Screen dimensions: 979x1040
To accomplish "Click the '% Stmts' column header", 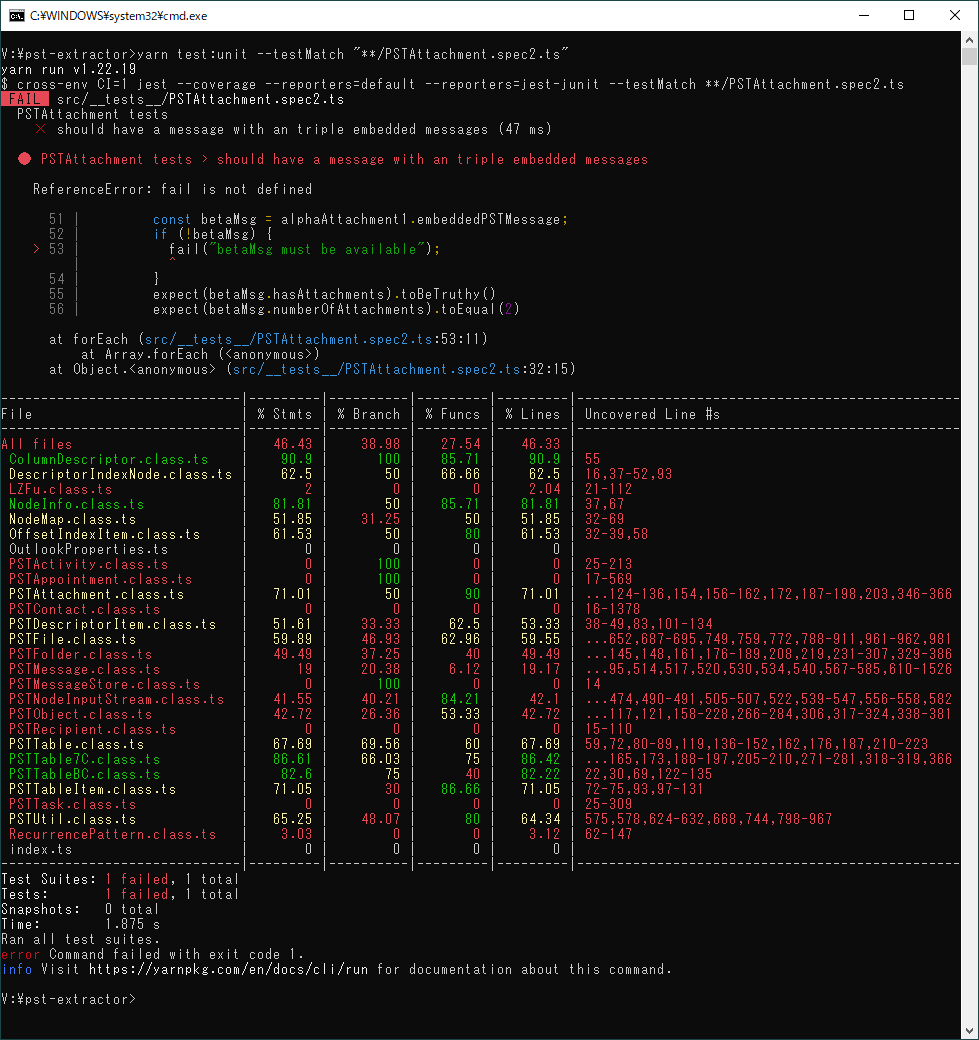I will 285,415.
